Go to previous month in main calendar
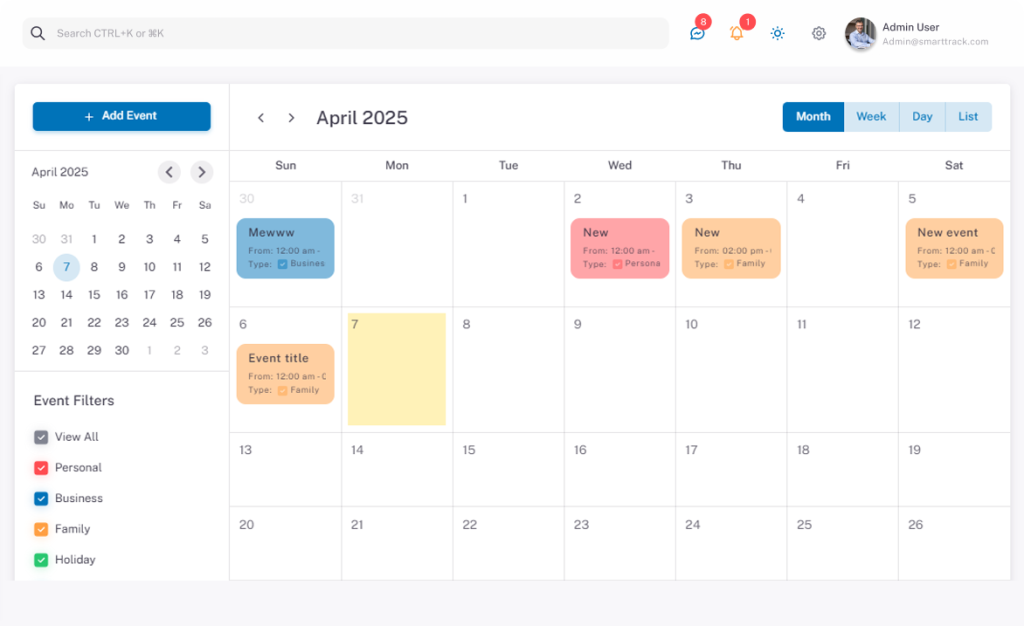This screenshot has width=1024, height=626. (261, 118)
